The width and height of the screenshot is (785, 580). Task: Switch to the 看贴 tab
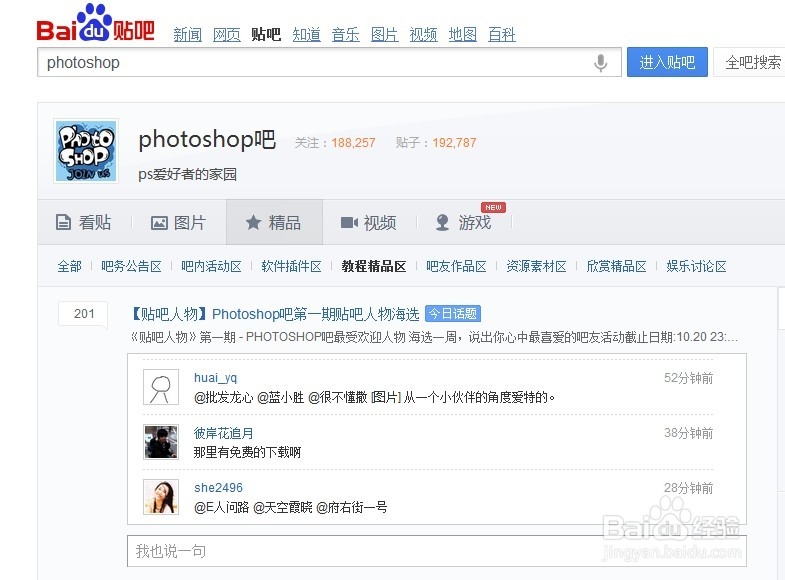click(x=84, y=222)
